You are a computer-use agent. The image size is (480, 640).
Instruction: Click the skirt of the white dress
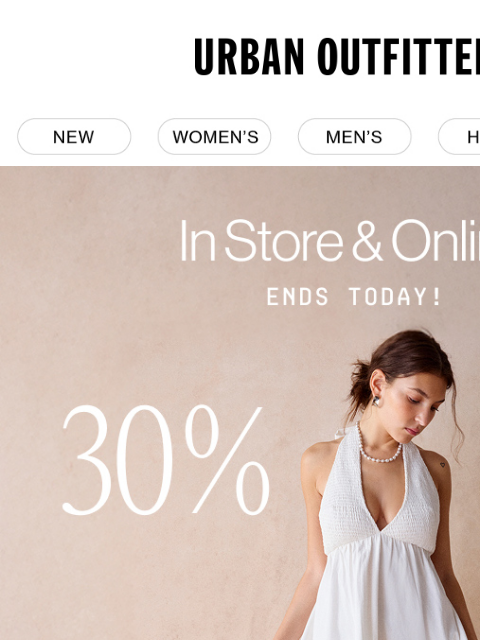coord(382,592)
